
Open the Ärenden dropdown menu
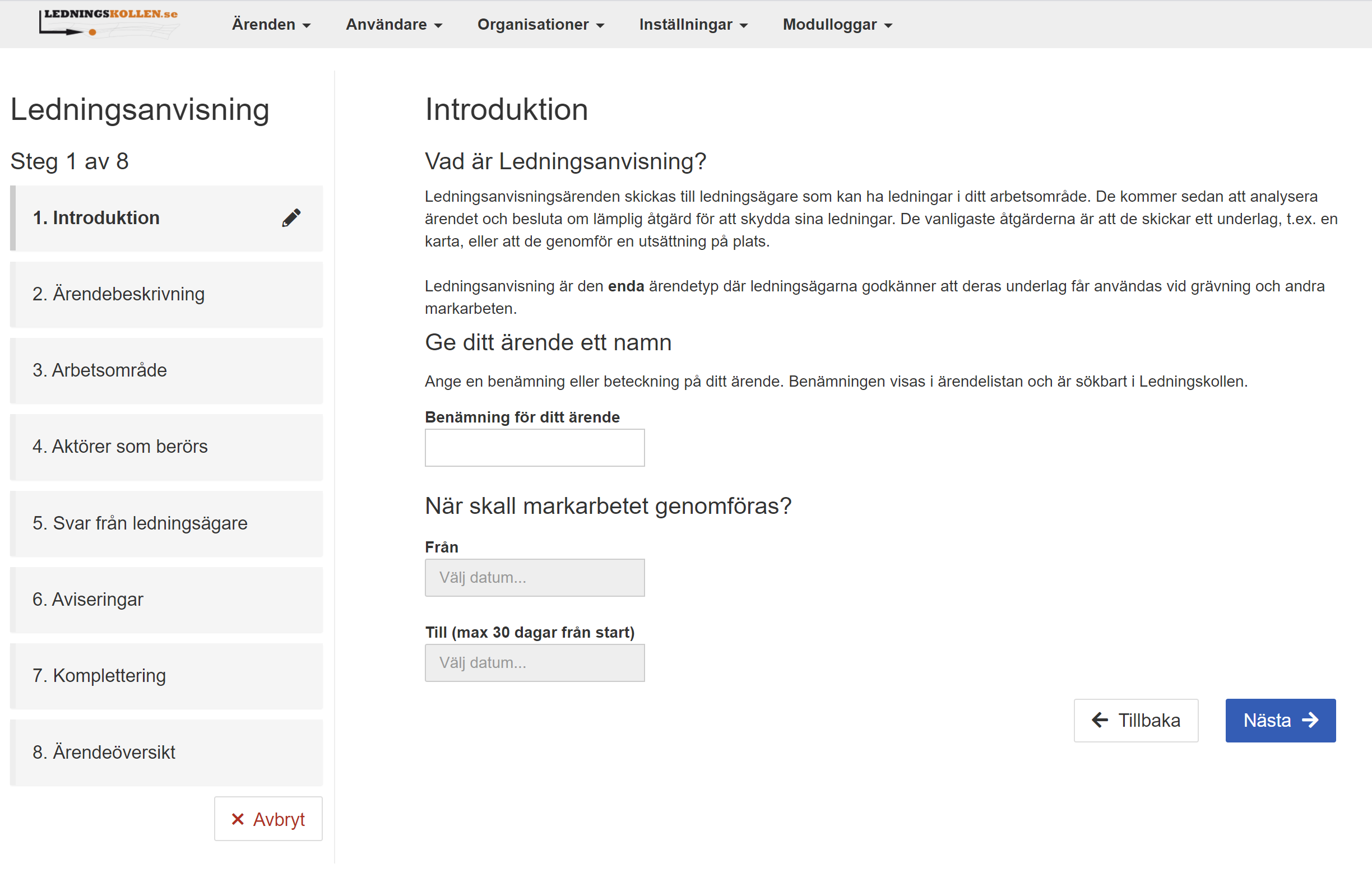point(270,25)
